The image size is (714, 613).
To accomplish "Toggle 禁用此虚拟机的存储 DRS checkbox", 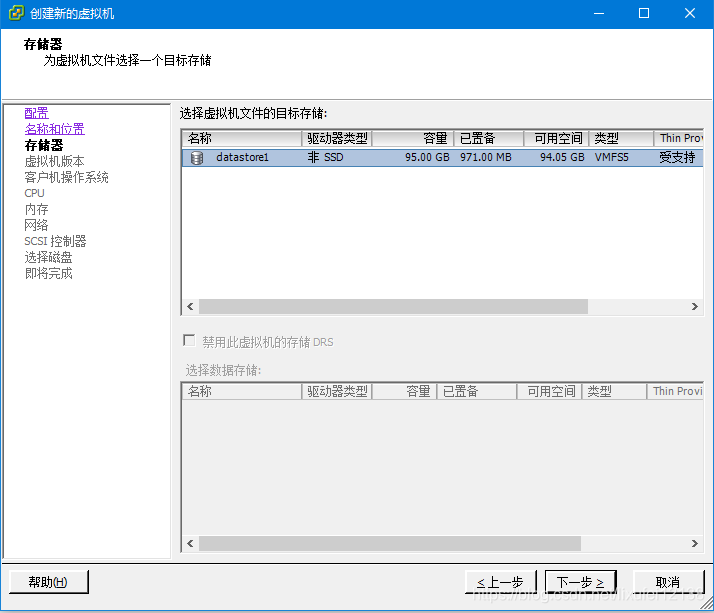I will click(x=189, y=341).
